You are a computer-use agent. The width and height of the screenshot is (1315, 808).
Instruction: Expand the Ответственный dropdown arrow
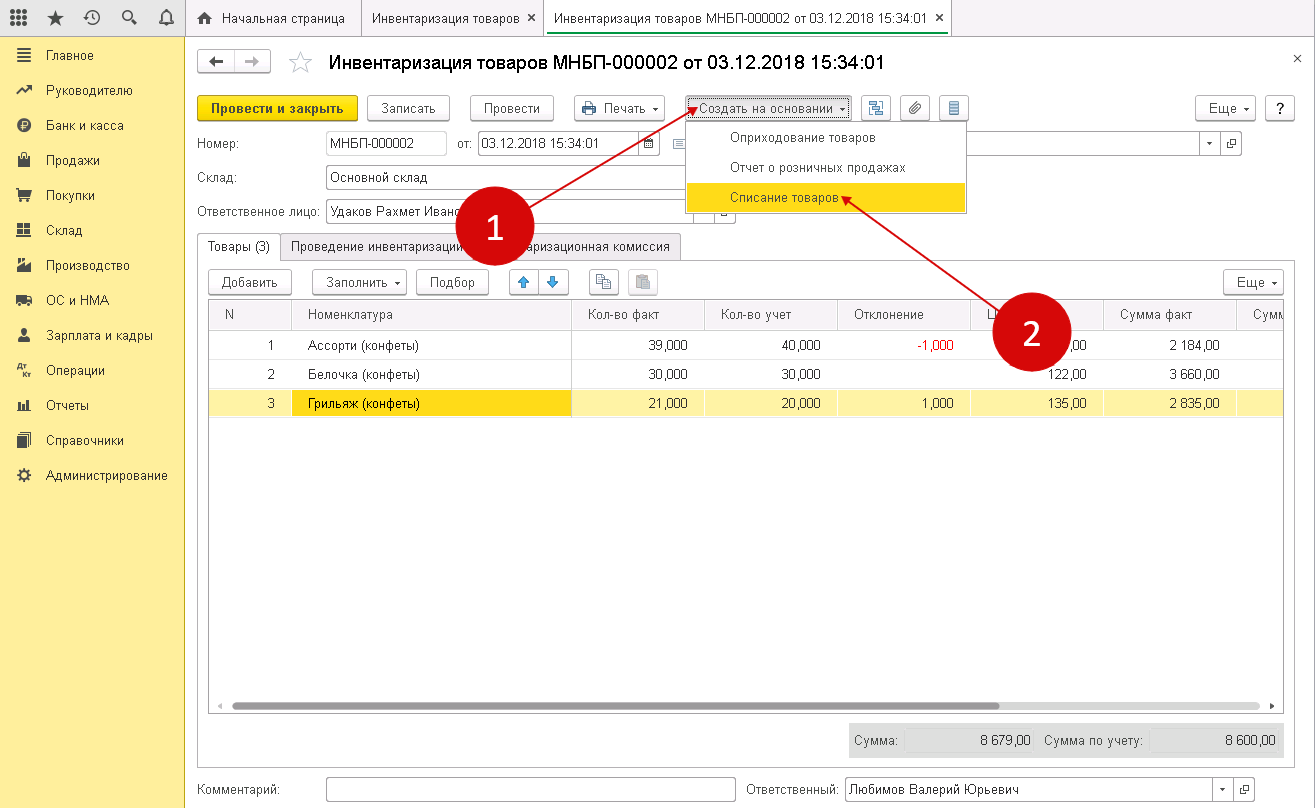(1224, 789)
